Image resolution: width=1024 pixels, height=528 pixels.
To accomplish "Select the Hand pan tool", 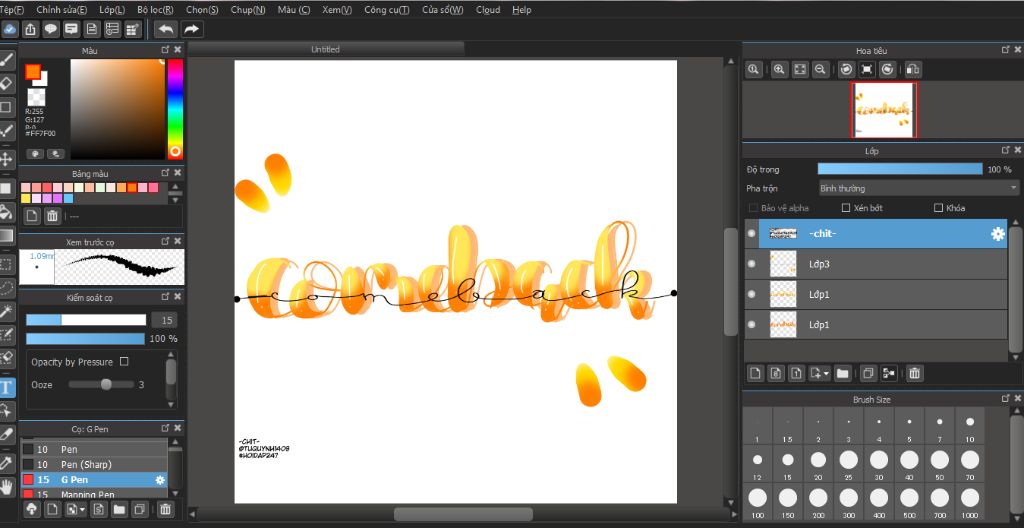I will pyautogui.click(x=7, y=487).
